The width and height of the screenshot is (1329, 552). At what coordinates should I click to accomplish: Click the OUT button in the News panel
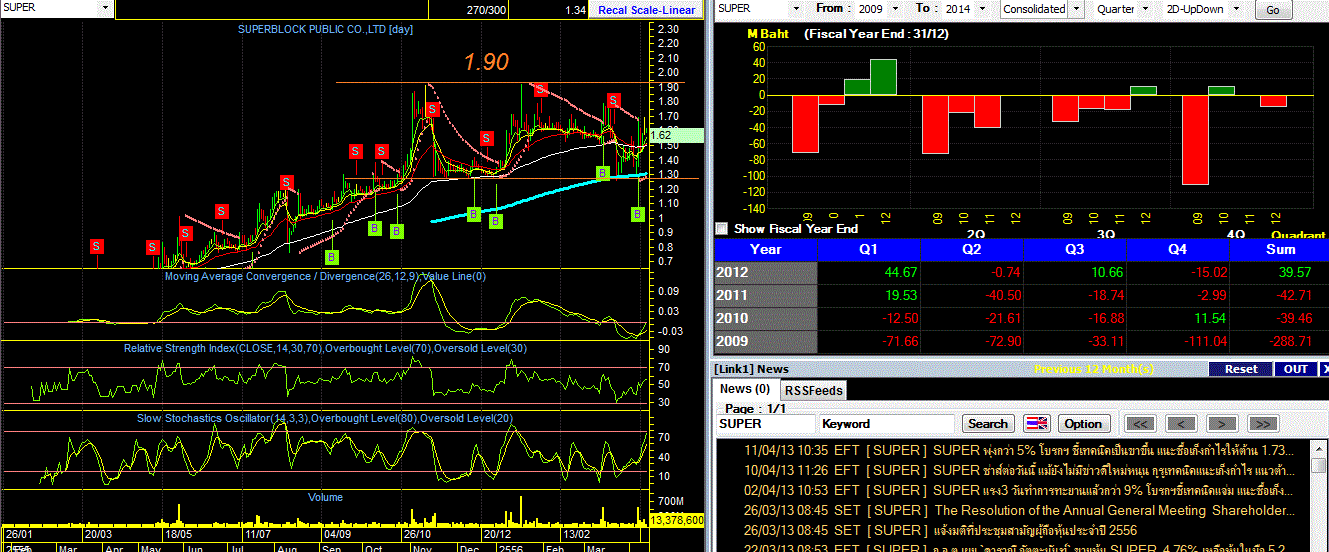click(x=1296, y=369)
